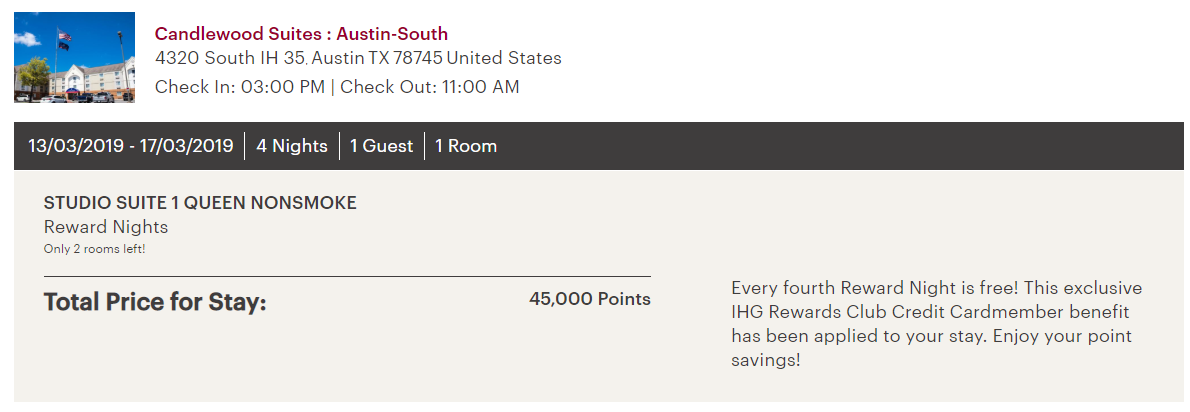Click the Only 2 rooms left notice
Screen dimensions: 1190x412
coord(101,249)
